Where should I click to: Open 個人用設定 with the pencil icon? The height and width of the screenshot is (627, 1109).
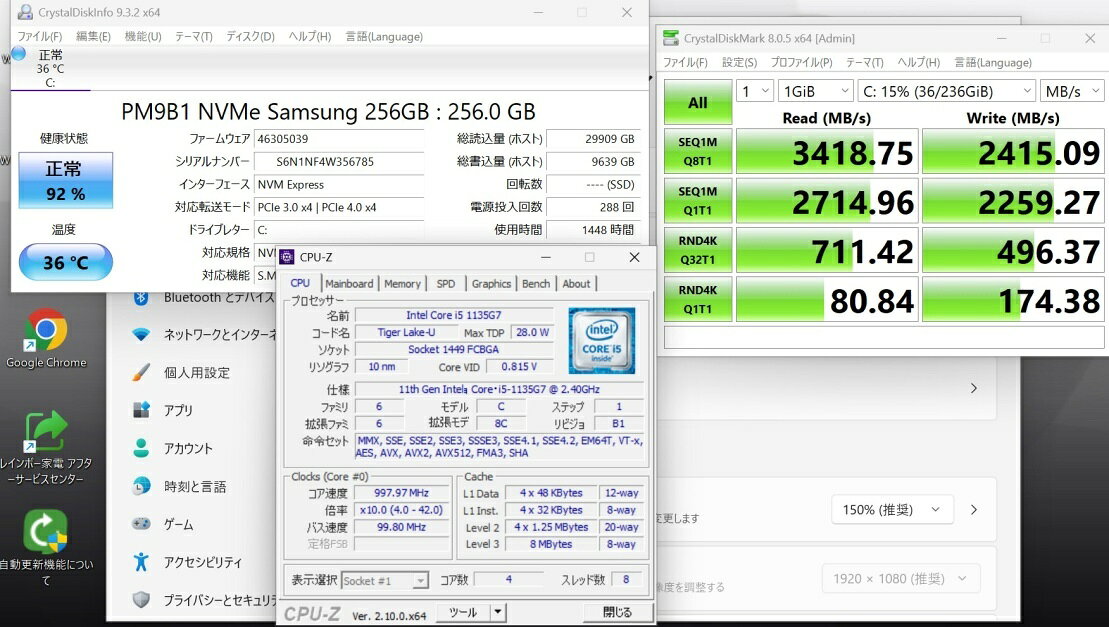(x=142, y=373)
